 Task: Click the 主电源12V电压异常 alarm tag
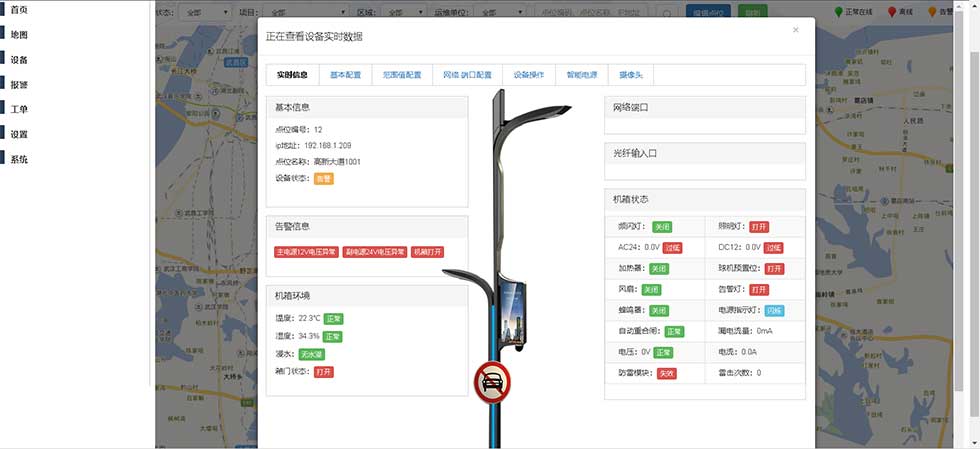(305, 252)
